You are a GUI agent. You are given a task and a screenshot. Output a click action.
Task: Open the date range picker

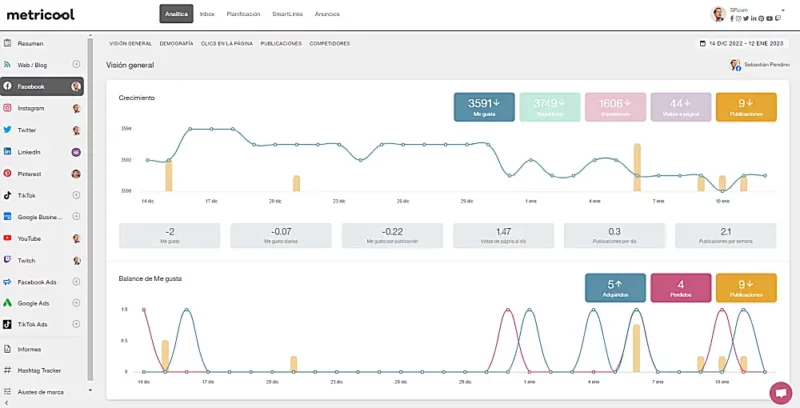point(741,44)
